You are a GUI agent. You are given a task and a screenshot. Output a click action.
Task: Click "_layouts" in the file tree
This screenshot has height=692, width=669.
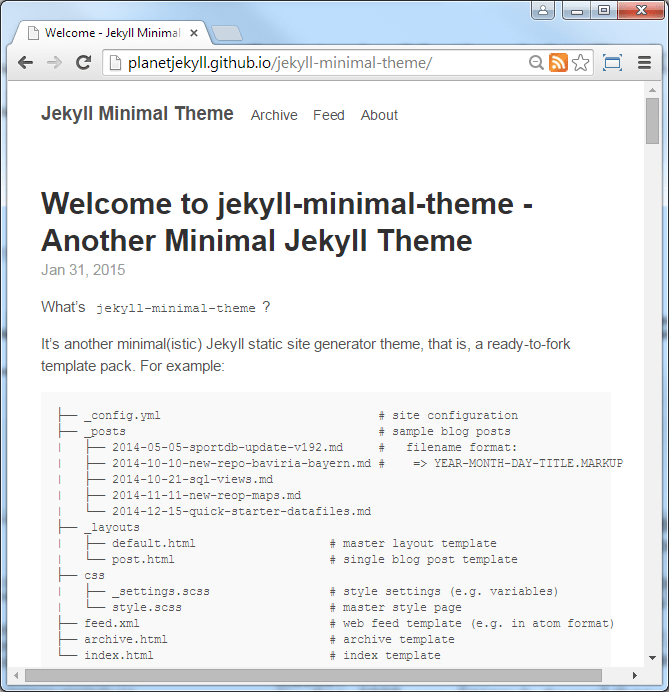[x=112, y=527]
